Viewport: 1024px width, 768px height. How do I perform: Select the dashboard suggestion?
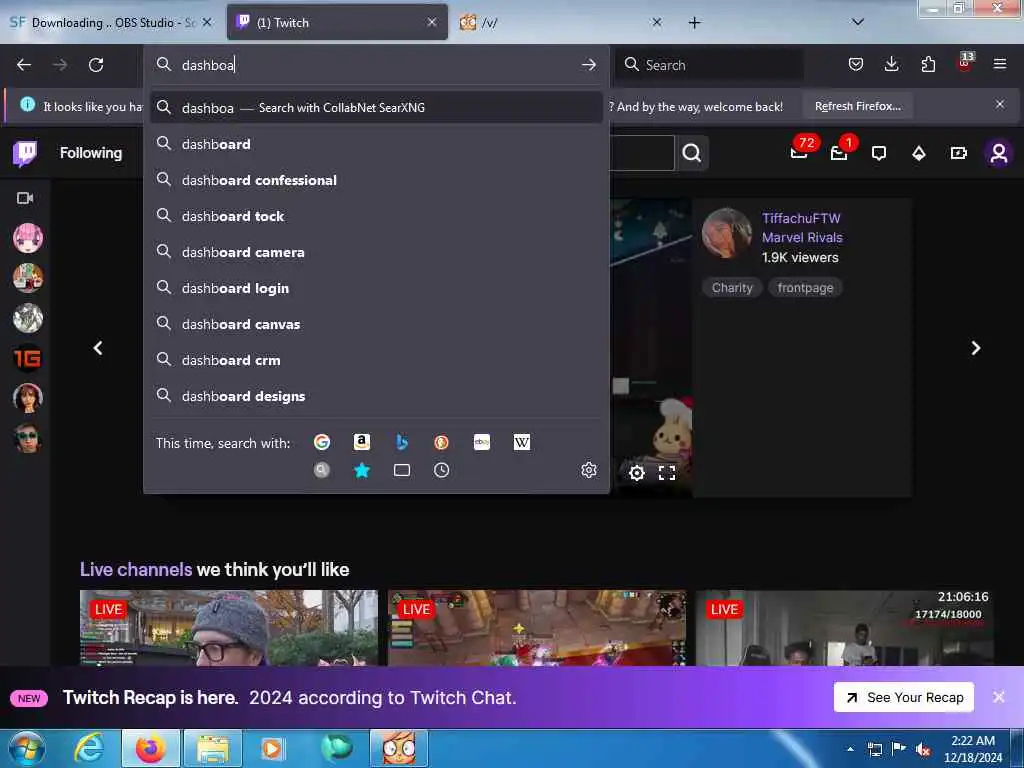[x=376, y=144]
